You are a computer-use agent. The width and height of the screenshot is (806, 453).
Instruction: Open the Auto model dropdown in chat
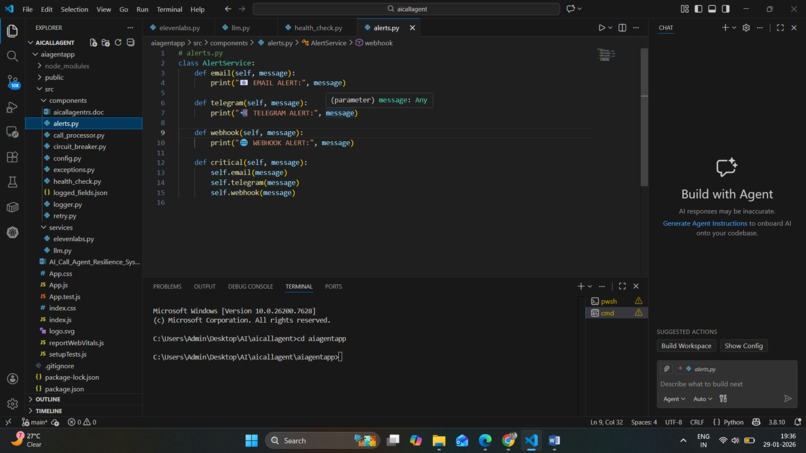[702, 398]
